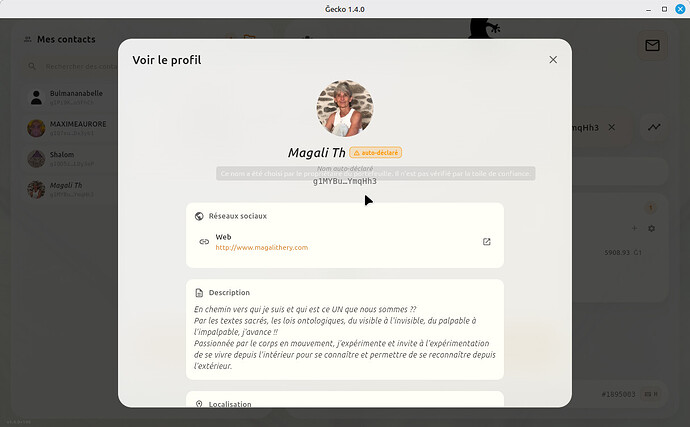Screen dimensions: 690x427
Task: Open http://www.magalithery.com link
Action: coord(261,247)
